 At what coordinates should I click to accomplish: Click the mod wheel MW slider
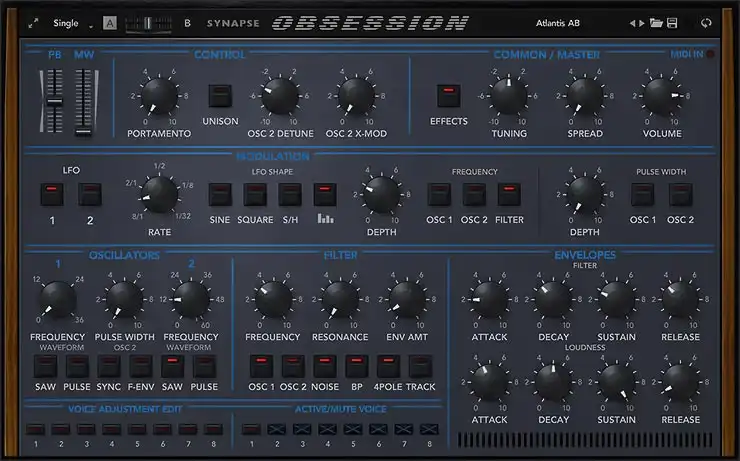pos(84,102)
